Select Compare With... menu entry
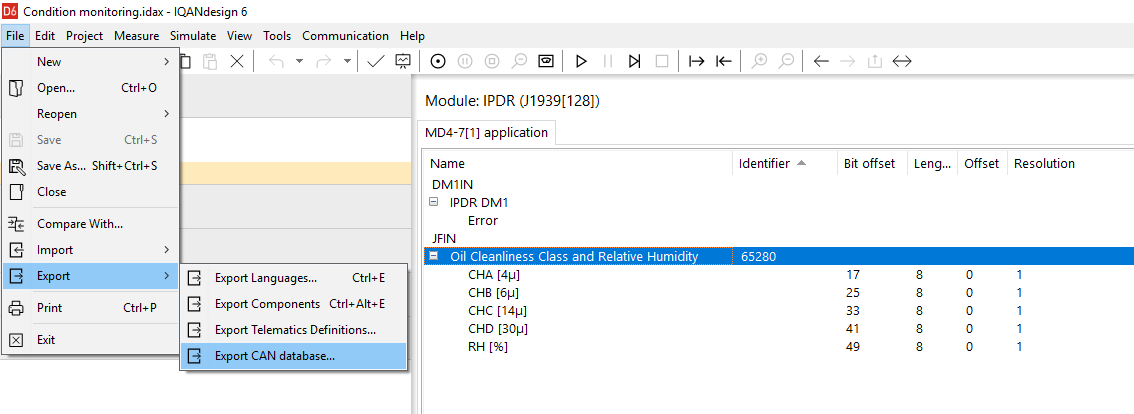The height and width of the screenshot is (414, 1134). (x=90, y=224)
